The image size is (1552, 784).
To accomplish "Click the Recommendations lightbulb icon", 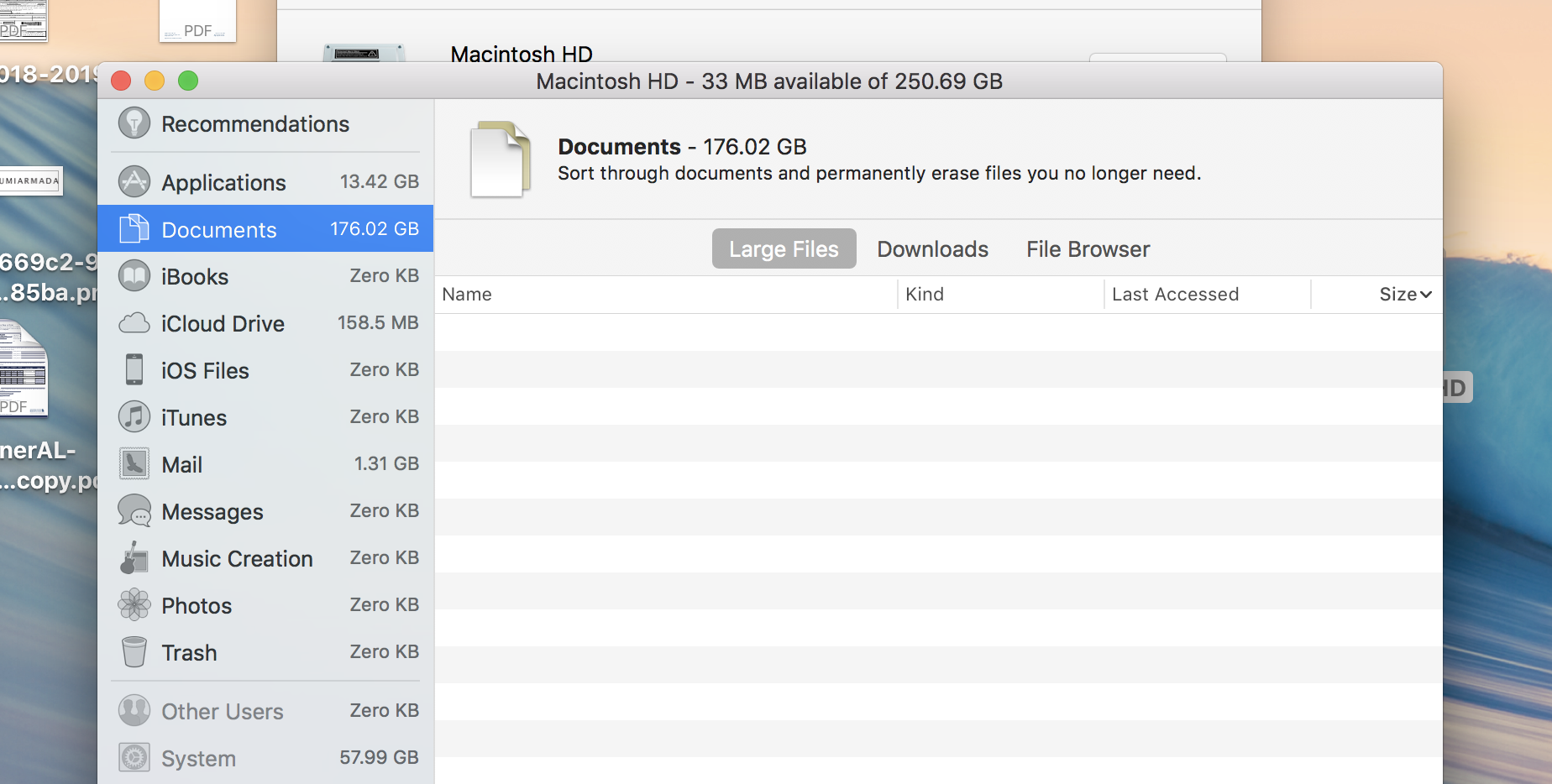I will (134, 123).
